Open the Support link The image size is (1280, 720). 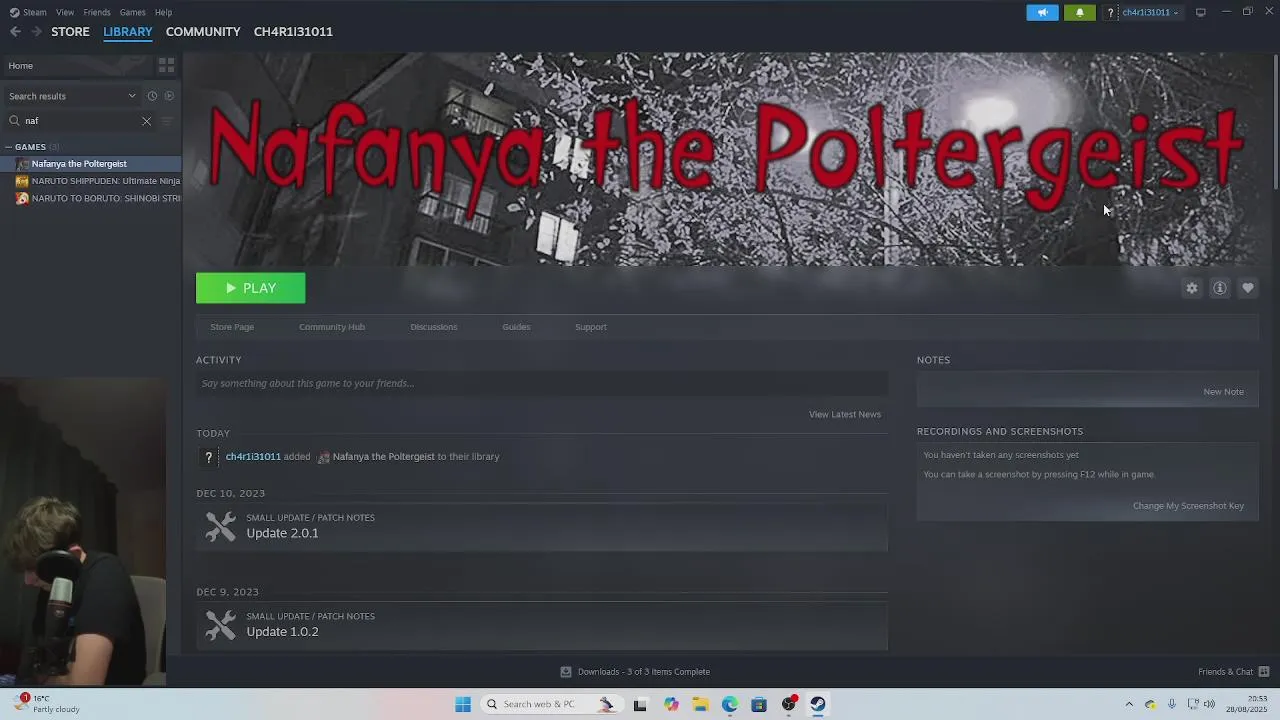pos(591,327)
